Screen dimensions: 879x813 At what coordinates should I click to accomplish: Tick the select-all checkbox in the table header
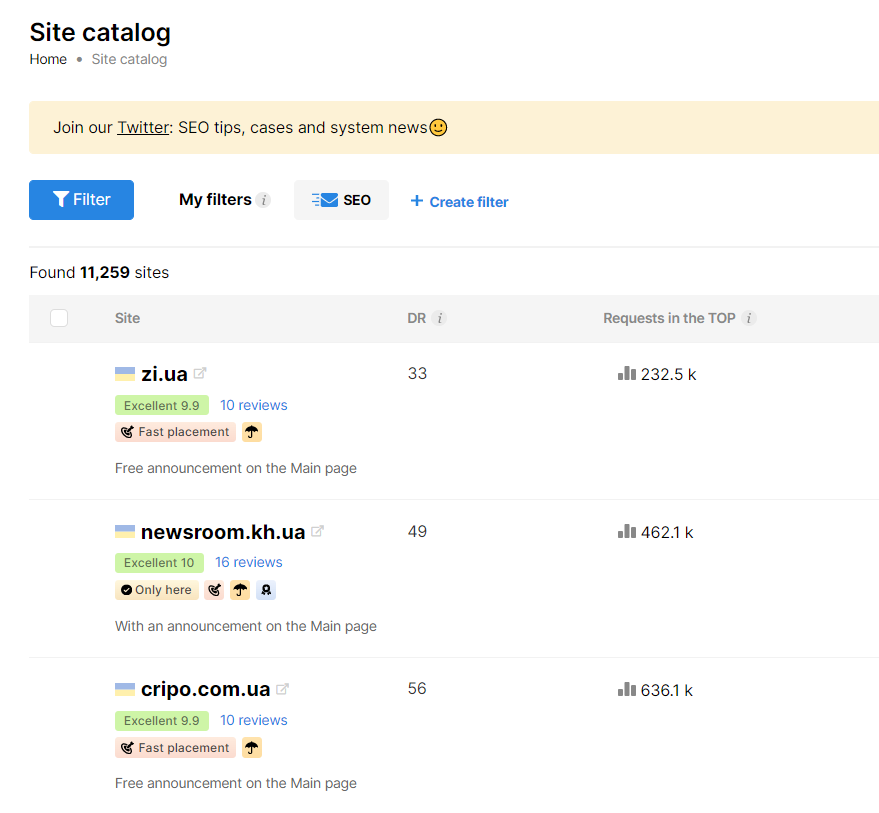point(59,317)
